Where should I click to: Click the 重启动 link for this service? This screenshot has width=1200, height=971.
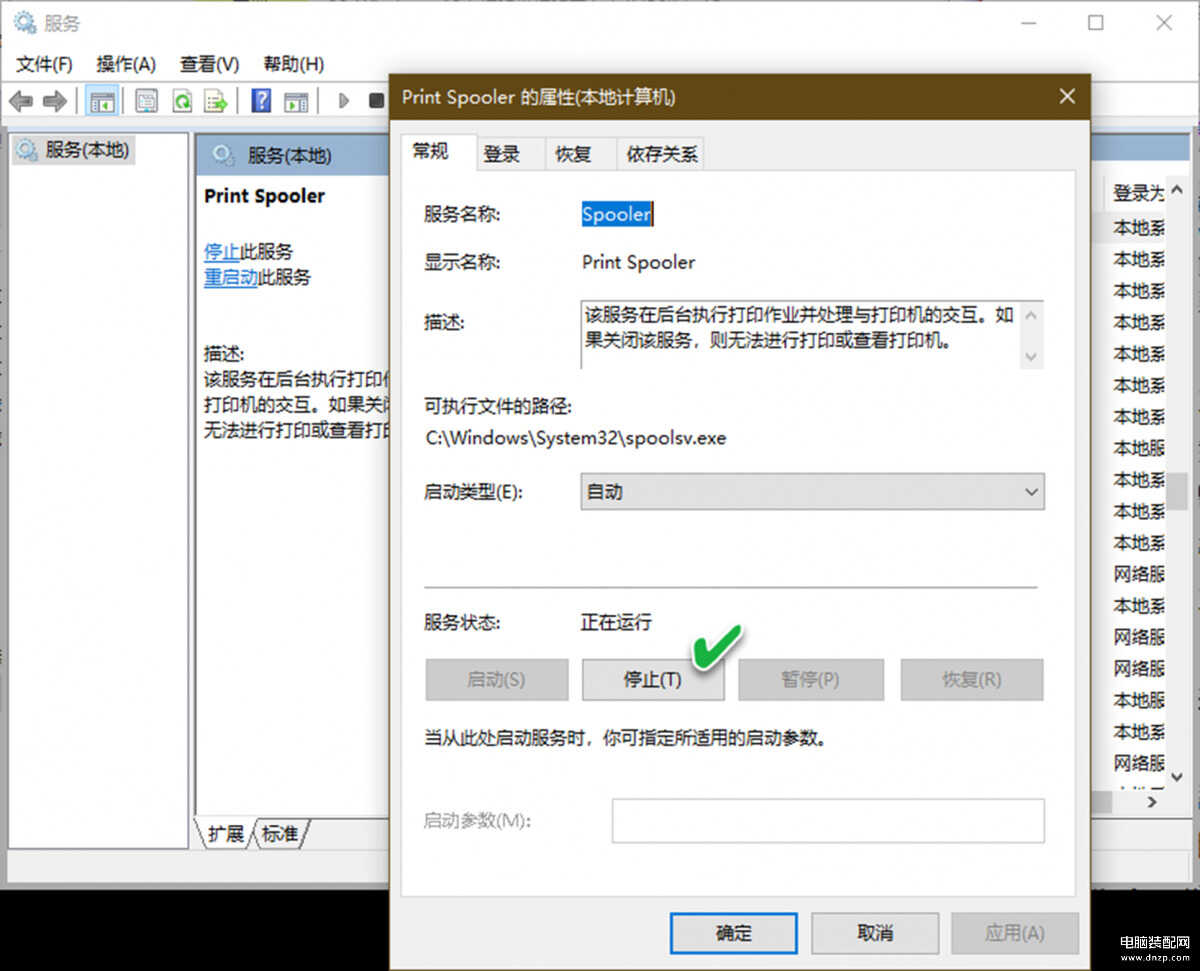coord(231,277)
